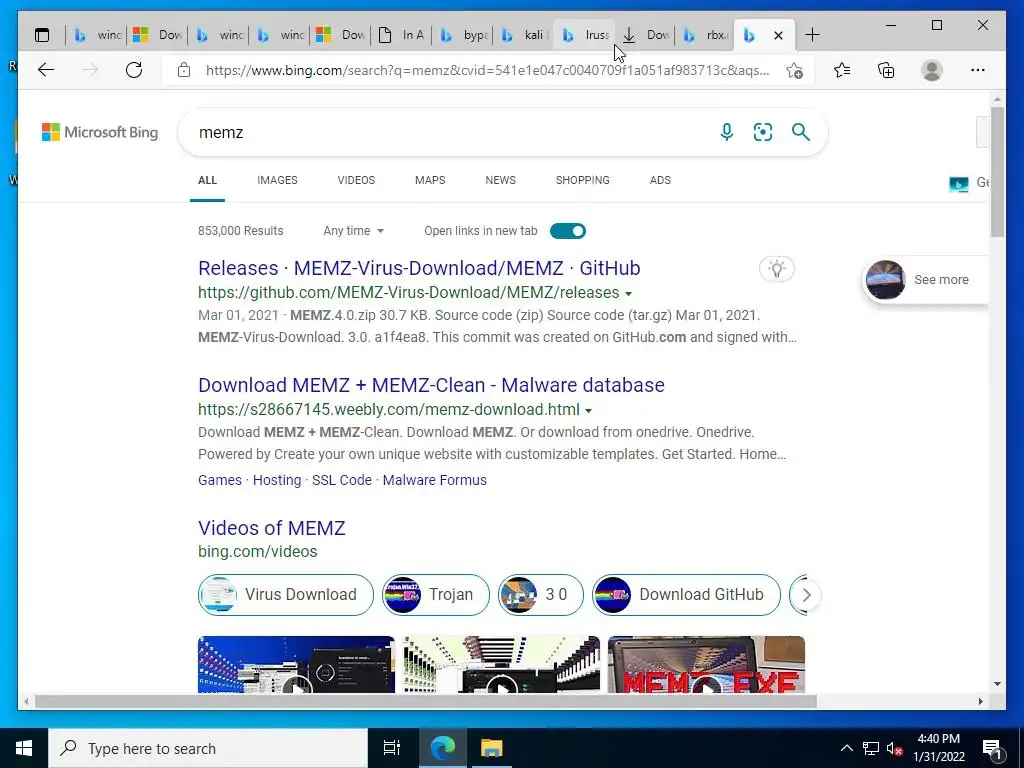Open notification center icon
Image resolution: width=1024 pixels, height=768 pixels.
992,748
